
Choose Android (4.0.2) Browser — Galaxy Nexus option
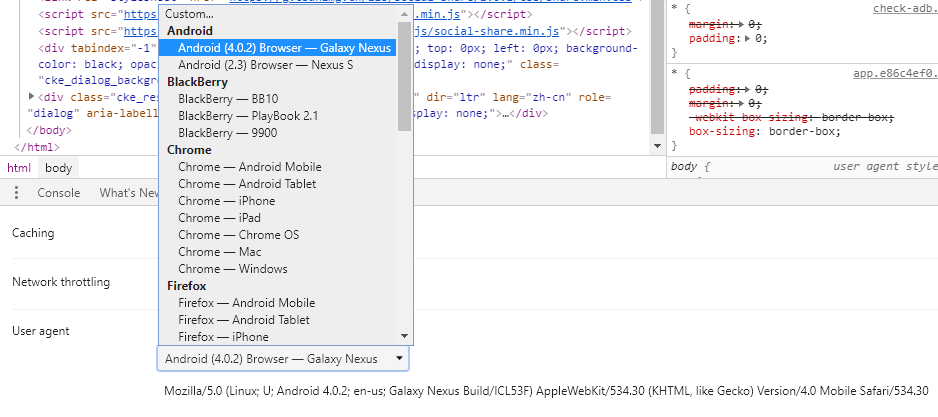click(278, 48)
